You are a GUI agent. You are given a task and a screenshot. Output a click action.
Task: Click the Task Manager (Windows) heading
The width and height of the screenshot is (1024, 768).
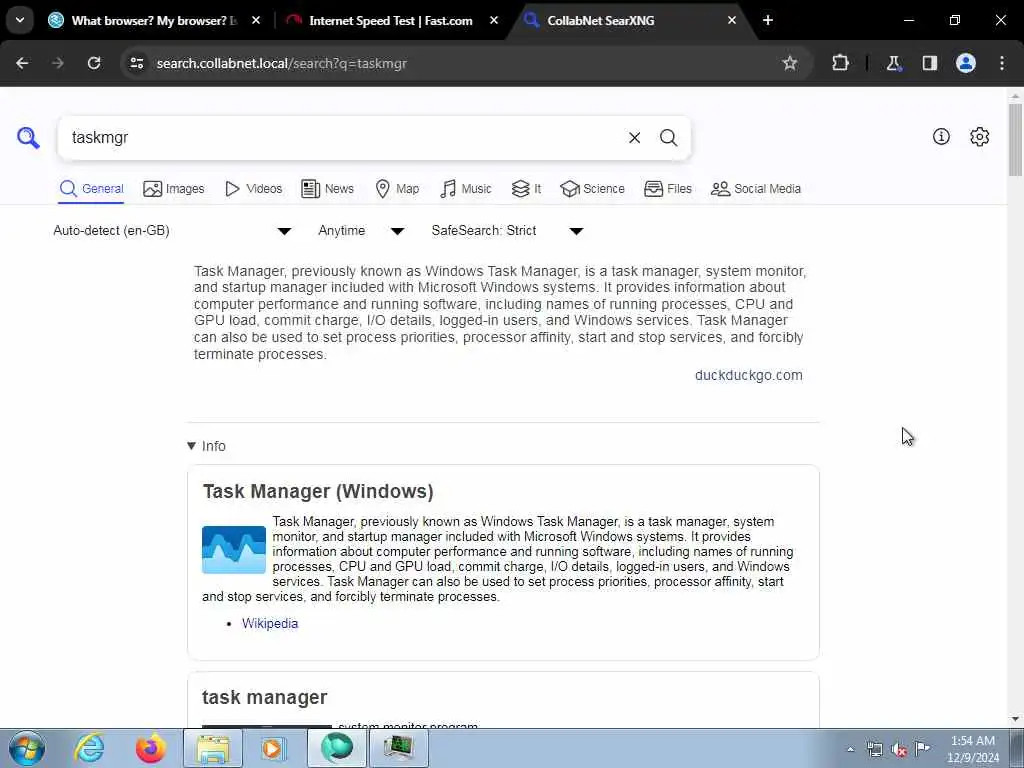[318, 492]
